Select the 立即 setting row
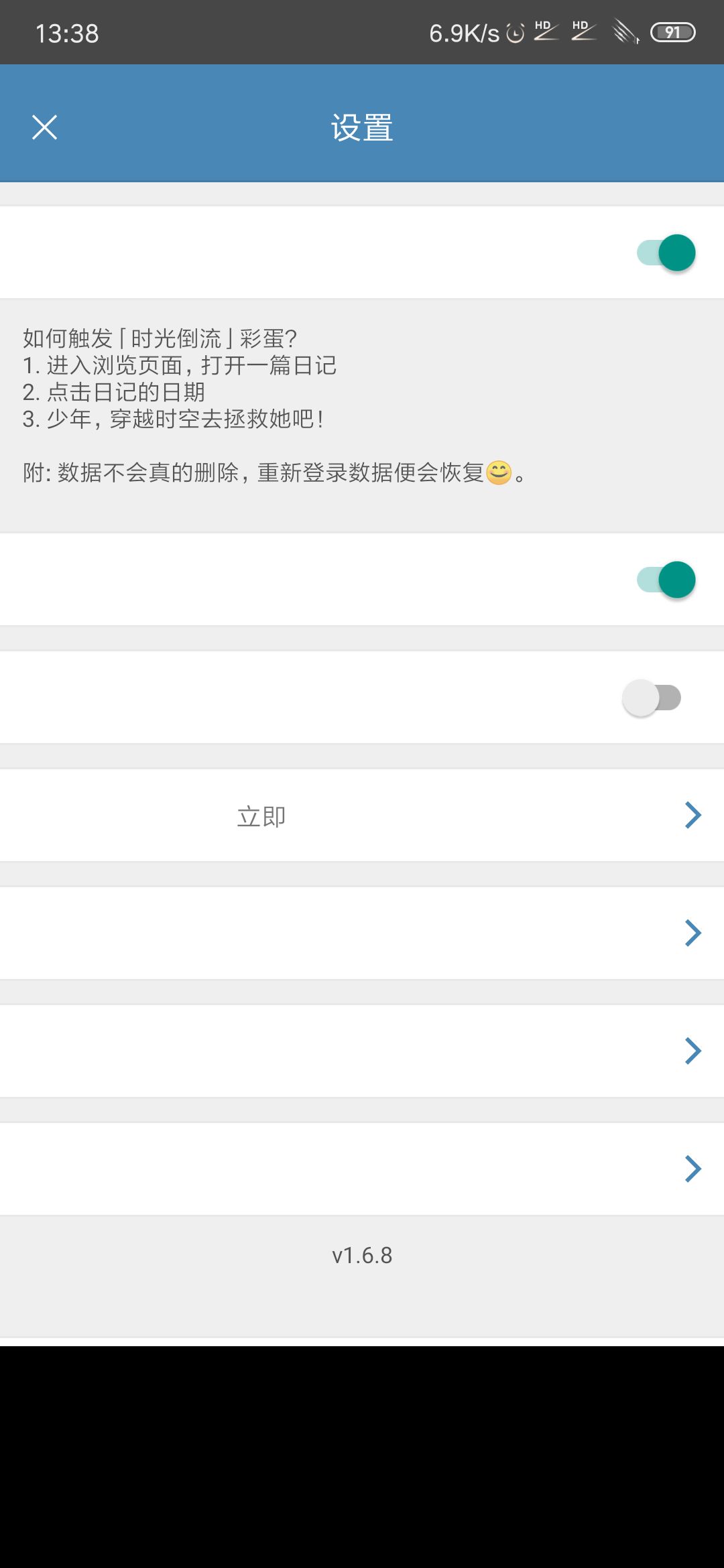724x1568 pixels. pos(362,815)
